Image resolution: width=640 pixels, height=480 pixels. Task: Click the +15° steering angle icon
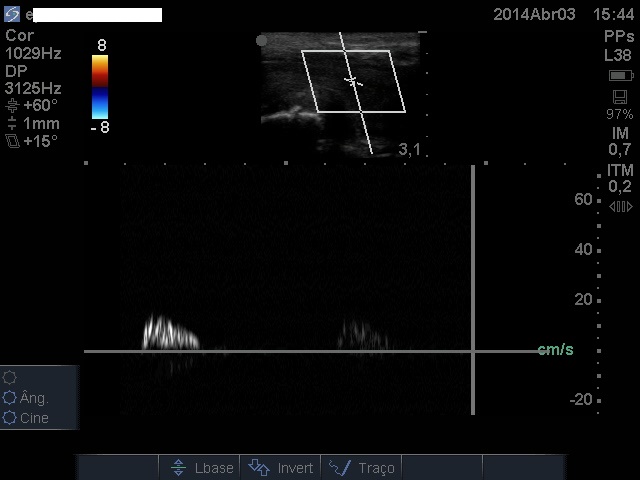(x=12, y=142)
